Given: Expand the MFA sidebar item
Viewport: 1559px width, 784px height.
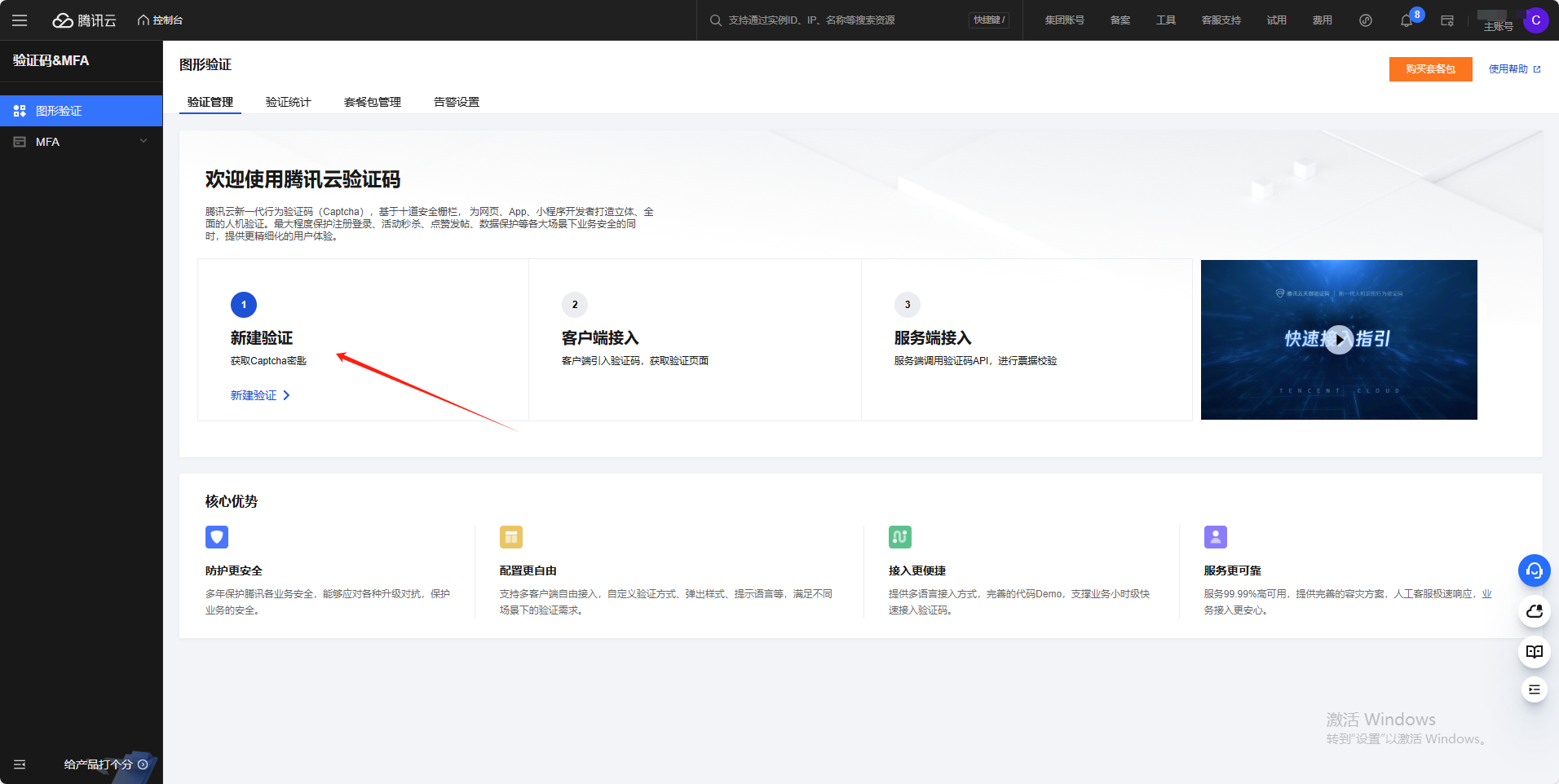Looking at the screenshot, I should pos(82,142).
